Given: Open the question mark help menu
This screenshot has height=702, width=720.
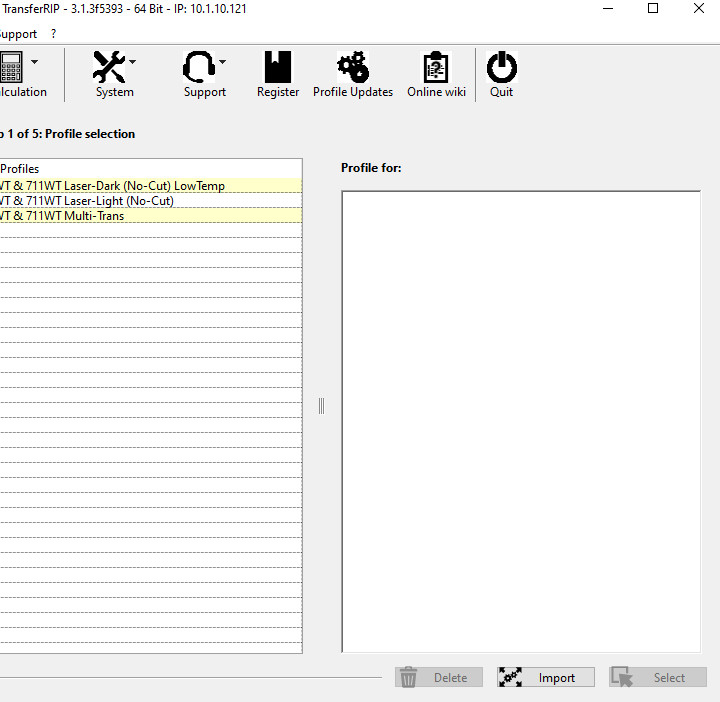Looking at the screenshot, I should (54, 34).
